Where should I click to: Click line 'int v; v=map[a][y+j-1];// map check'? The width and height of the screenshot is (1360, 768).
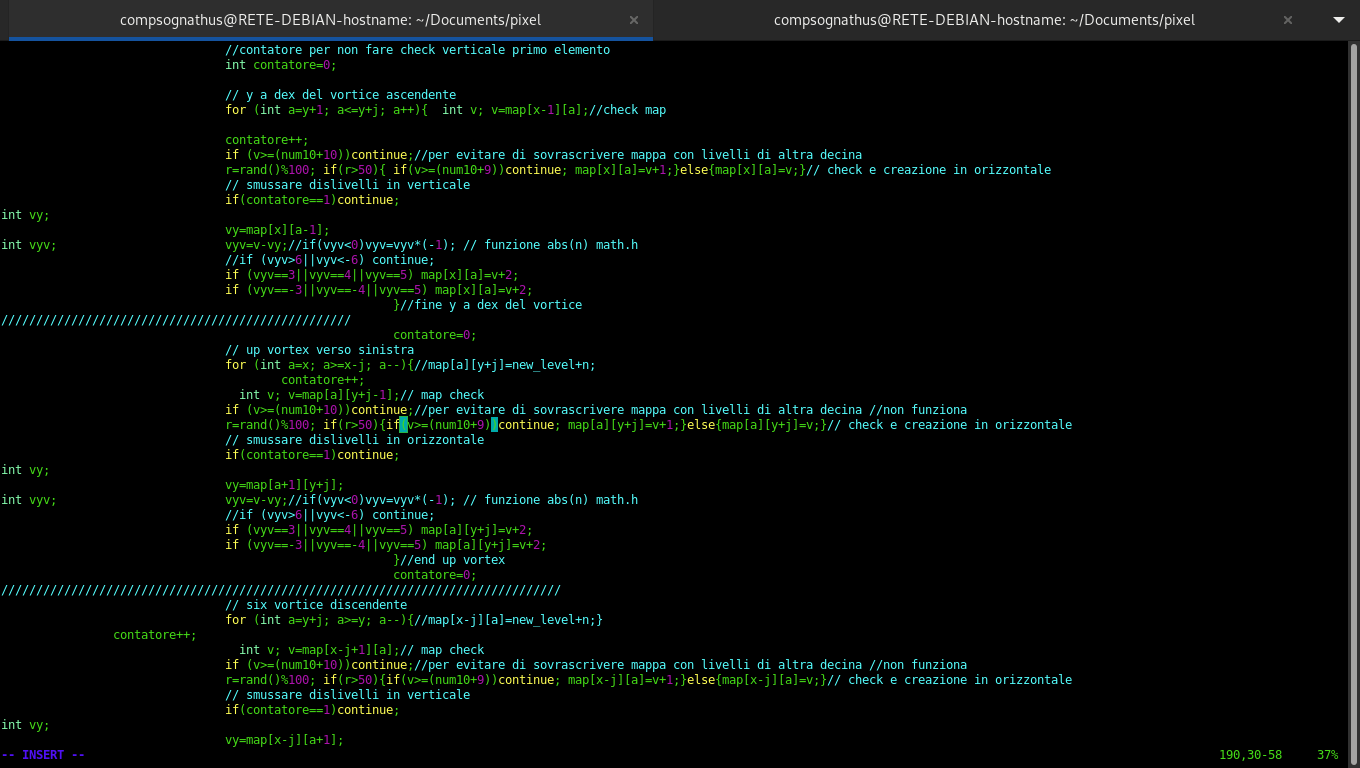[362, 395]
